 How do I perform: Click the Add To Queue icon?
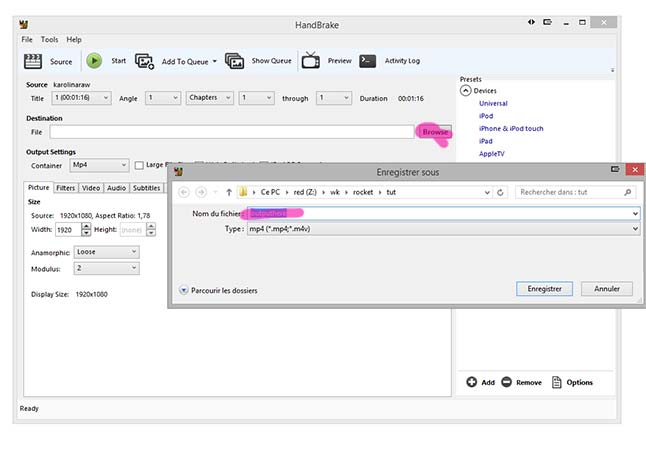pos(144,61)
